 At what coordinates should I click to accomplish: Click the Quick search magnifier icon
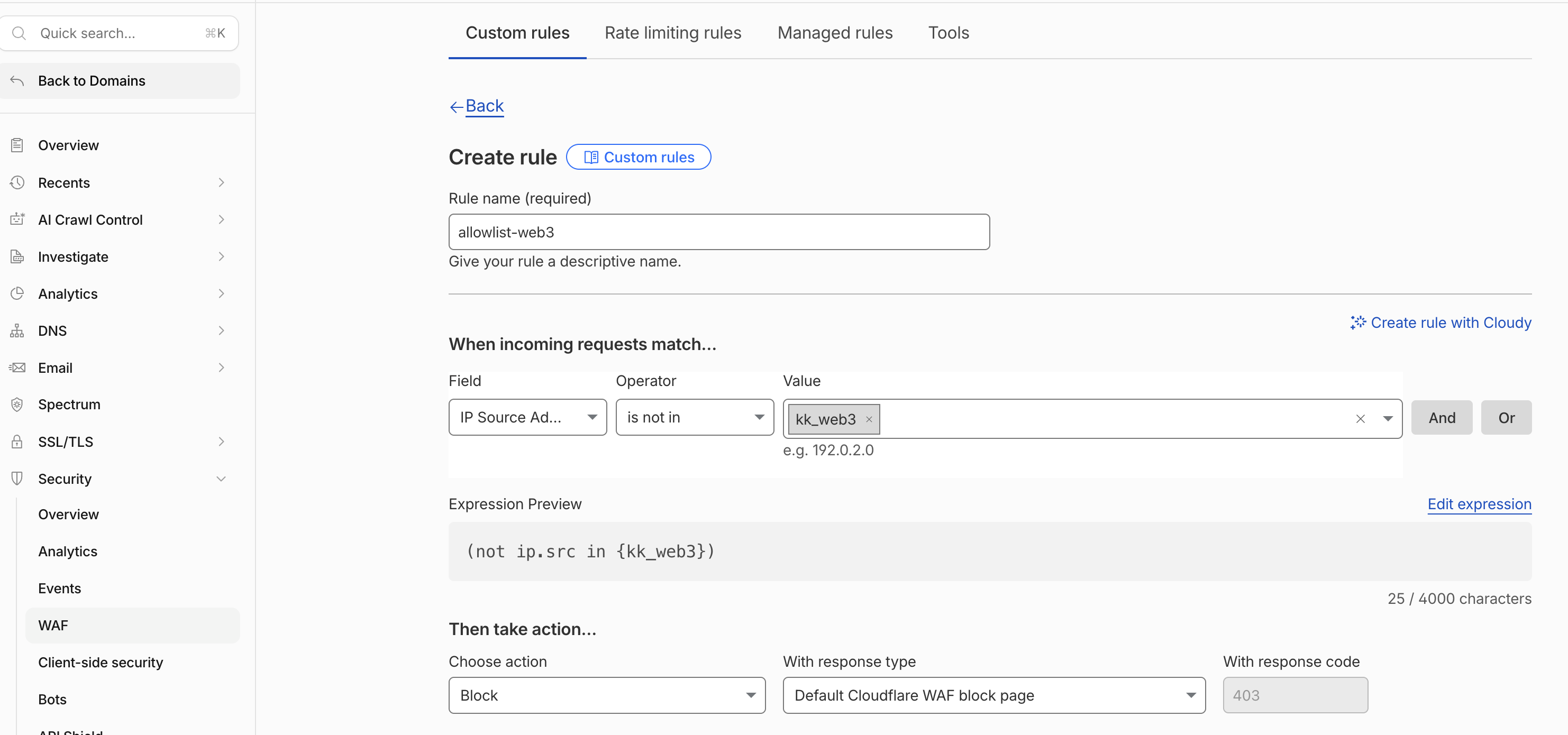coord(19,33)
